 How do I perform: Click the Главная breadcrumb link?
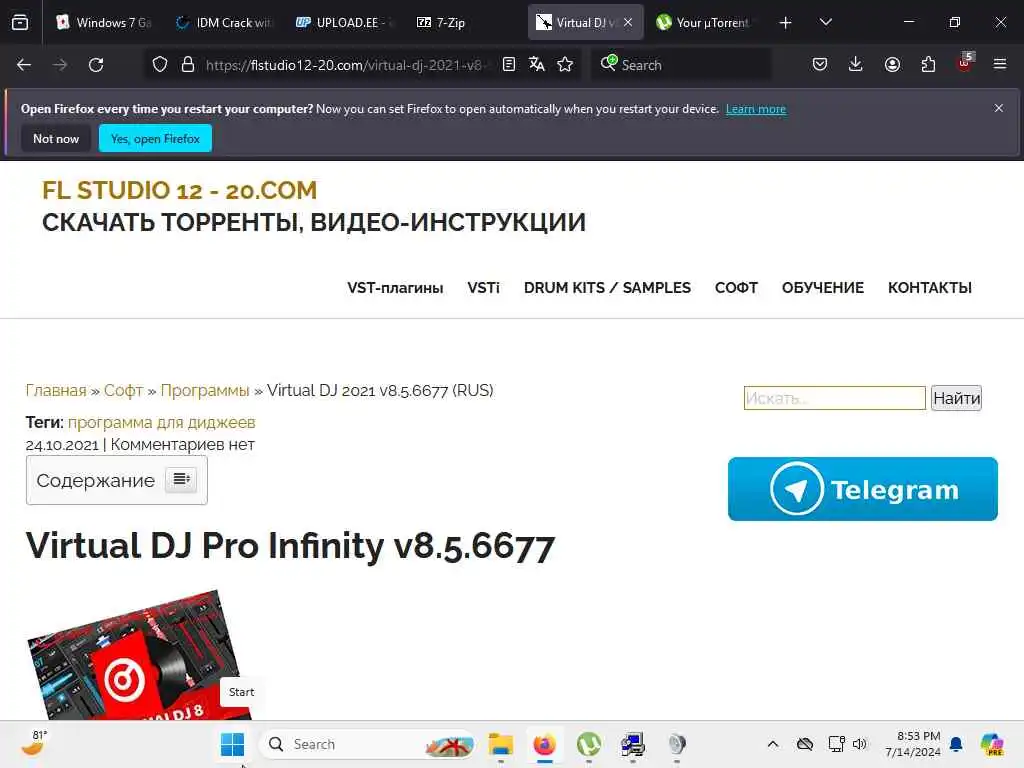(x=56, y=391)
